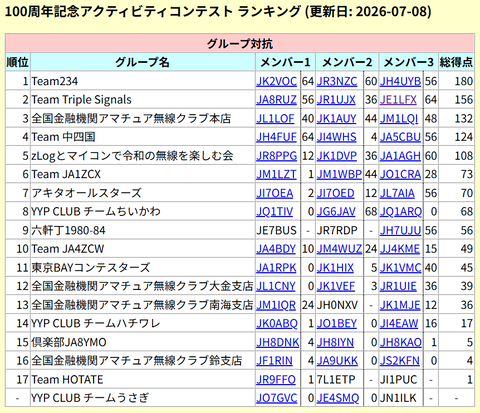Open callsign link JI7OEA

(x=275, y=193)
